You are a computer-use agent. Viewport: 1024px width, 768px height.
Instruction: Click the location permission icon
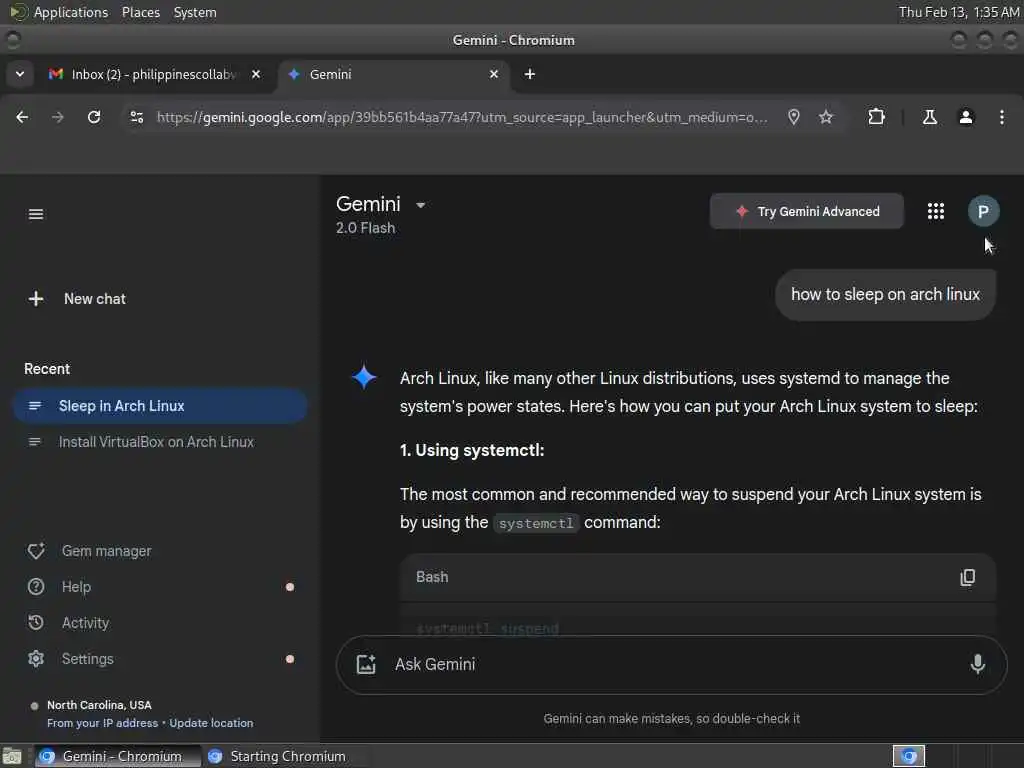tap(793, 117)
